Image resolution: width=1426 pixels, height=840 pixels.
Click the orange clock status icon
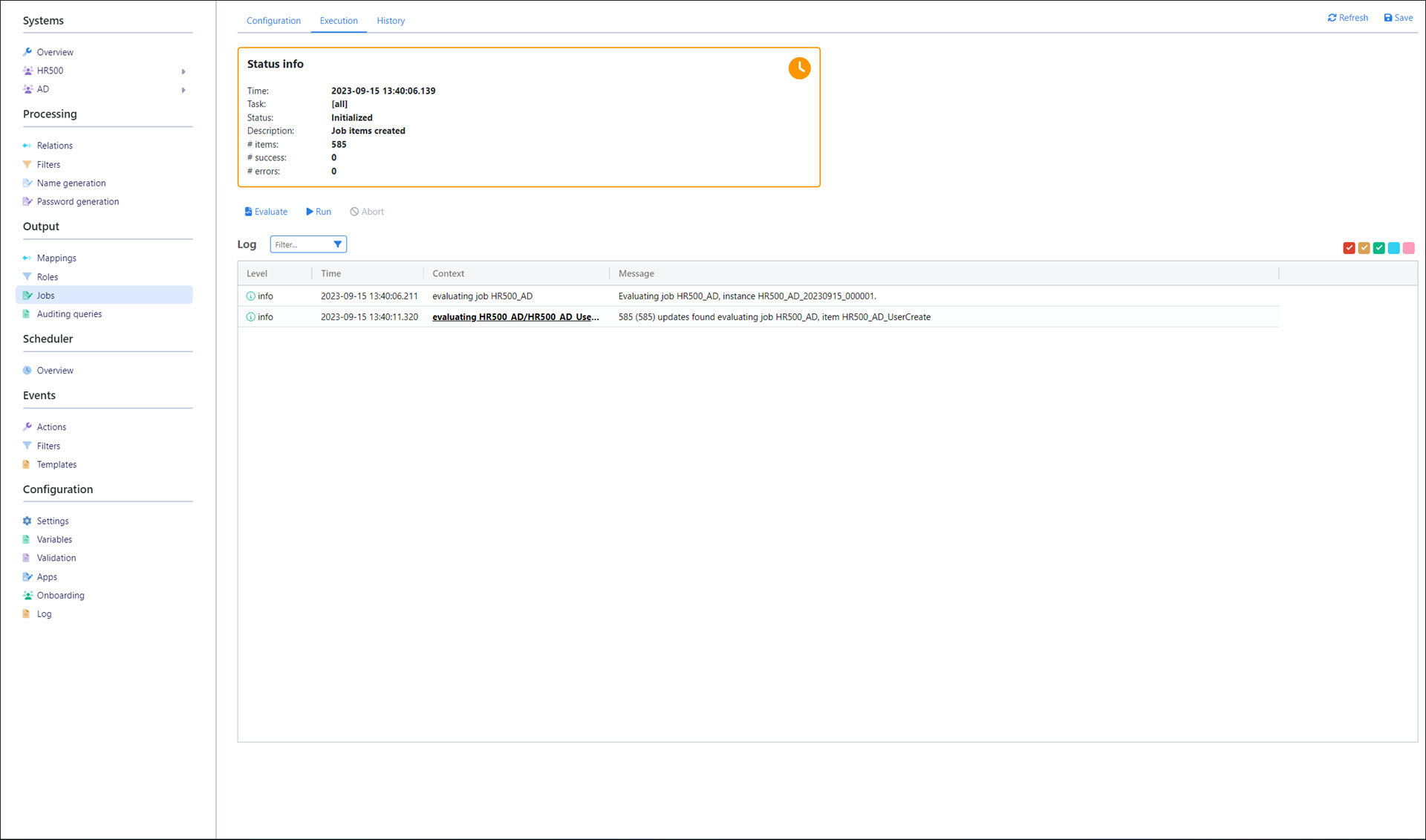(799, 68)
